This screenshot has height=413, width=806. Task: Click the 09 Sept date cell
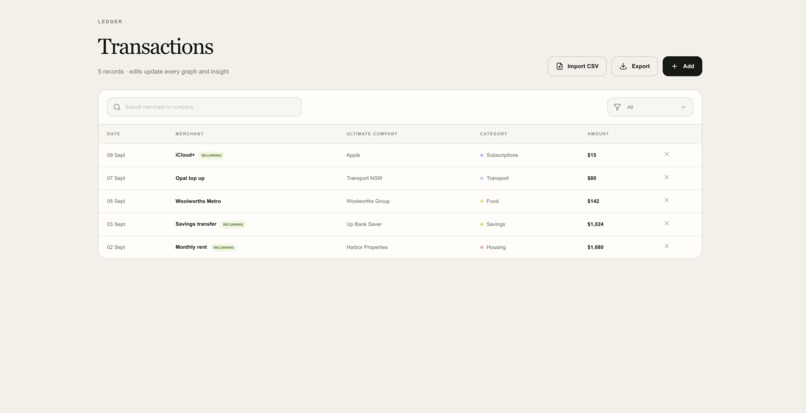coord(116,155)
